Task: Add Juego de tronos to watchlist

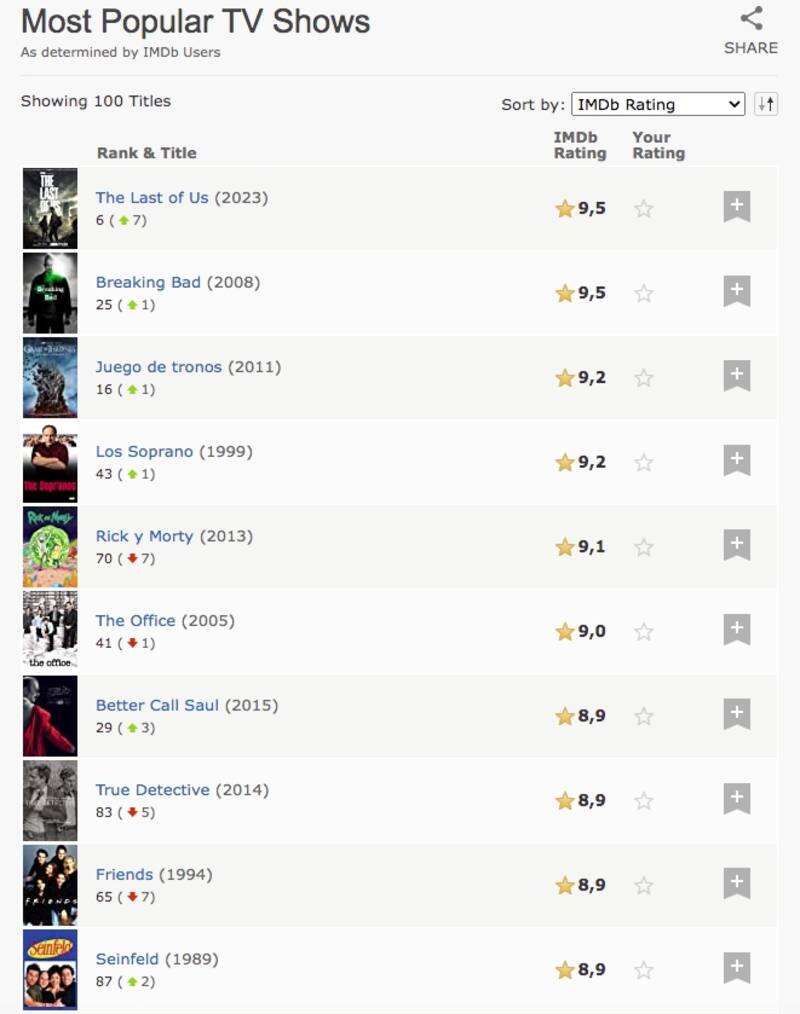Action: [x=737, y=377]
